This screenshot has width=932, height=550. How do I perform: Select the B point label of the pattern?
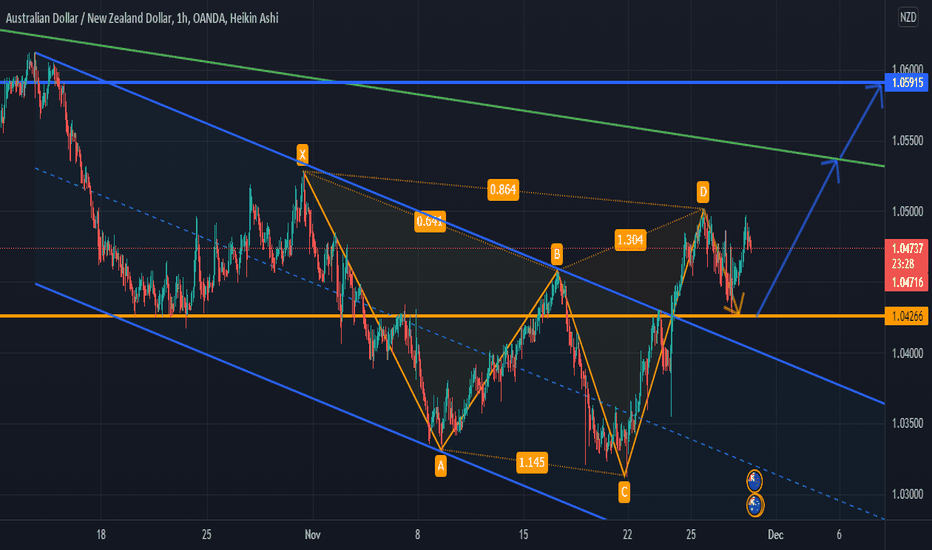pyautogui.click(x=557, y=254)
